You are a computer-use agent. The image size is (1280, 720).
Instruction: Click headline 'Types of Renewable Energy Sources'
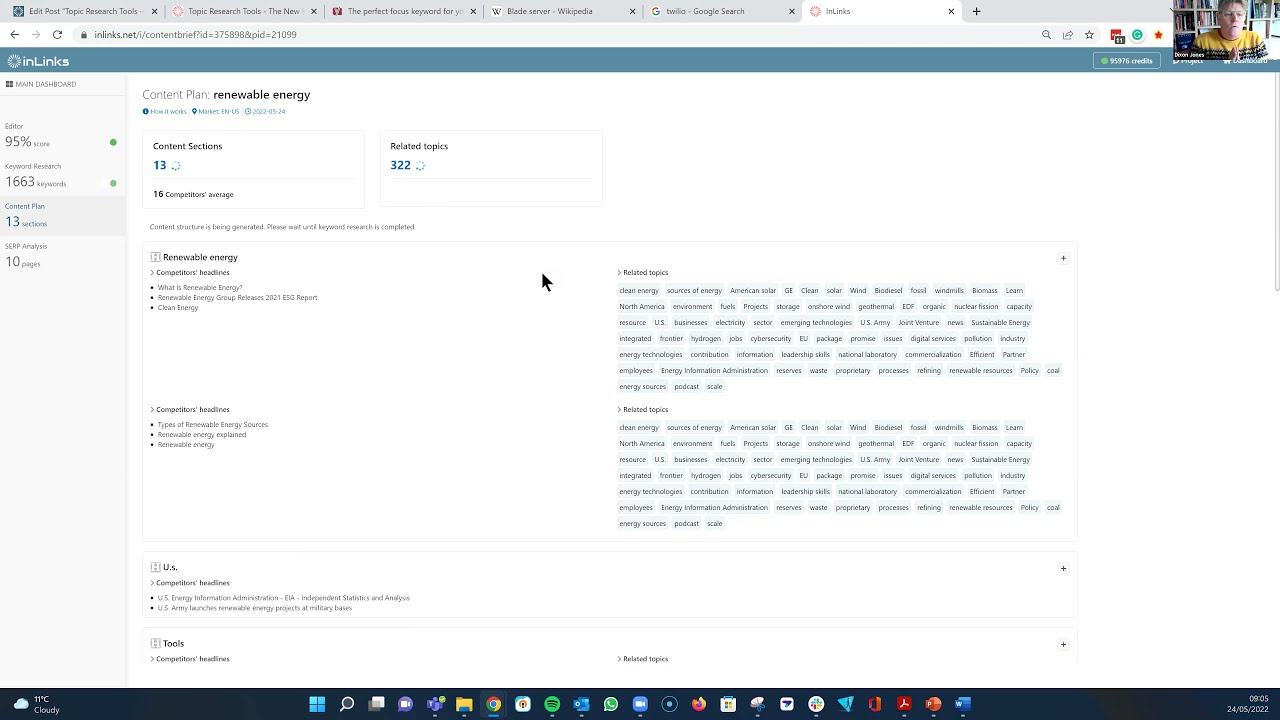(213, 425)
